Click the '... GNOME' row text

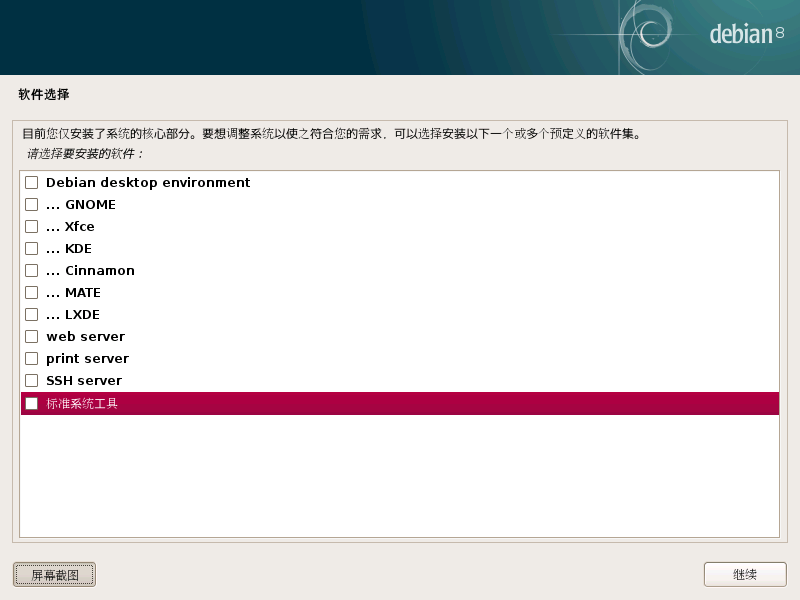(x=81, y=205)
